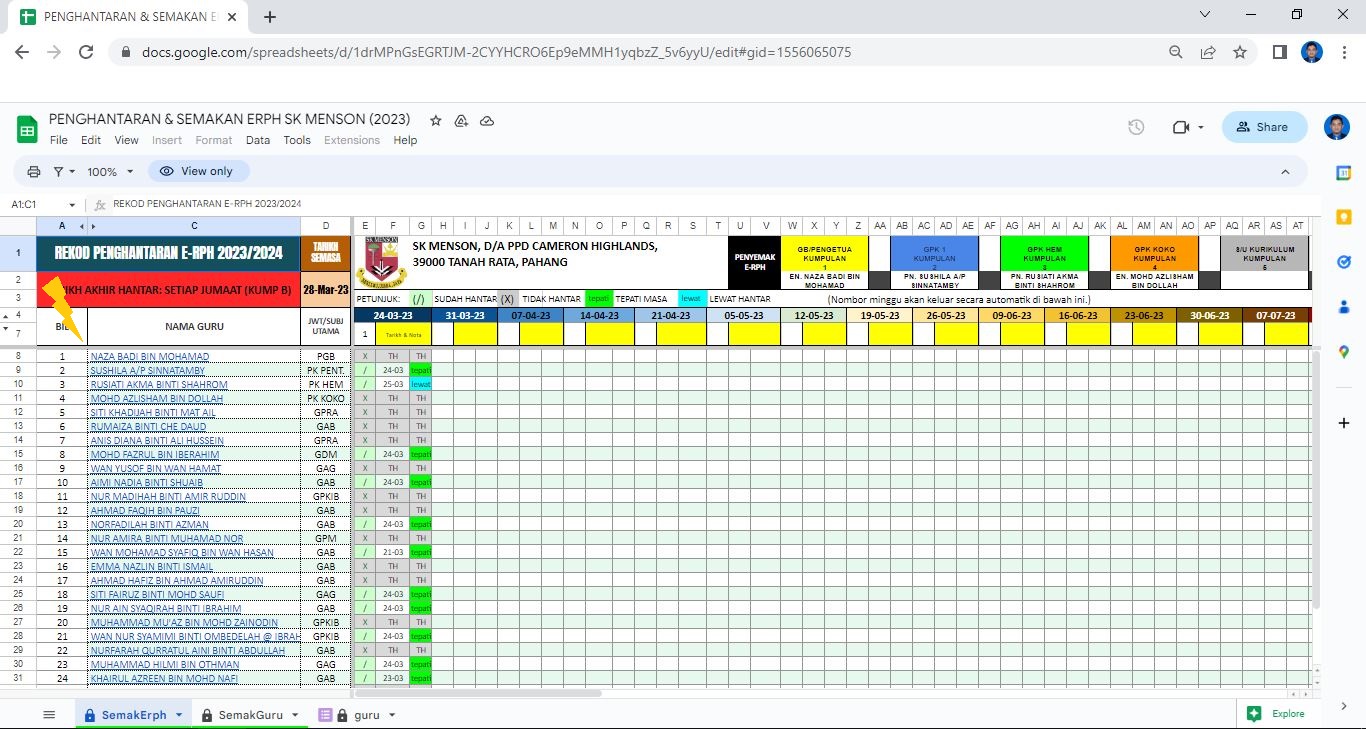Click the Chrome profile avatar
The height and width of the screenshot is (729, 1366).
pyautogui.click(x=1312, y=52)
